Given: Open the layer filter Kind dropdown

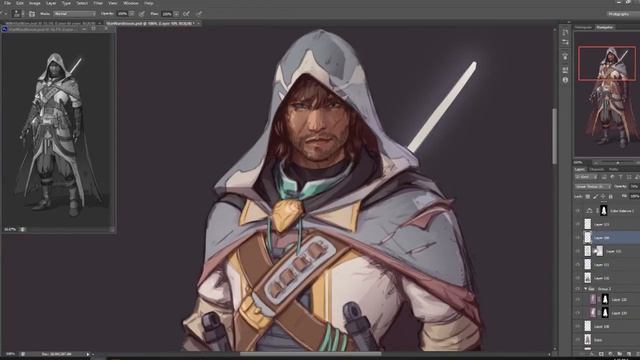Looking at the screenshot, I should click(x=586, y=177).
